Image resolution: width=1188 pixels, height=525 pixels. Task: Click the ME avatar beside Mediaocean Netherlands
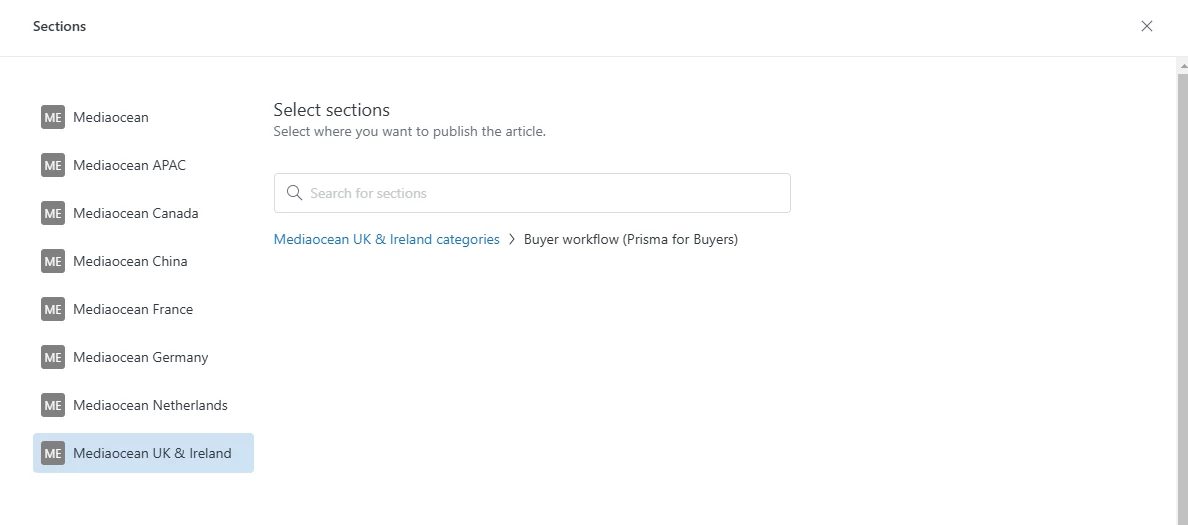53,405
